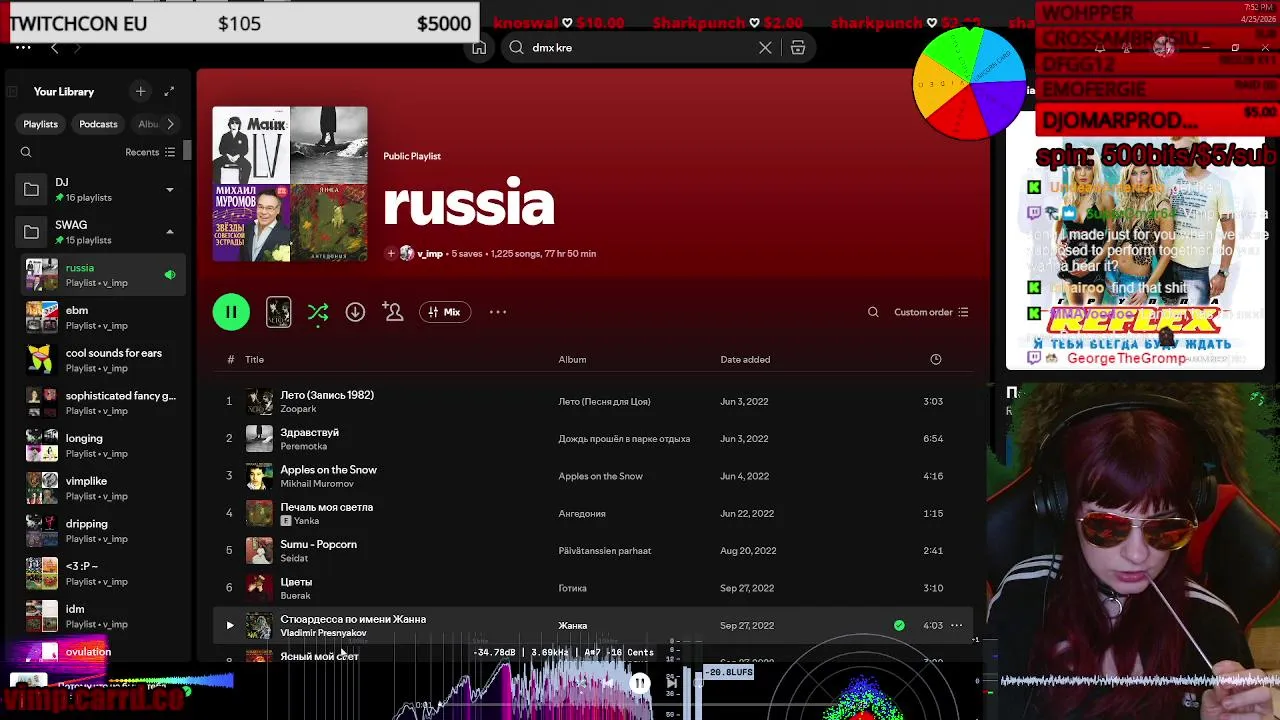Open the artist link Vladimir Presnyakov
The image size is (1280, 720).
point(323,633)
